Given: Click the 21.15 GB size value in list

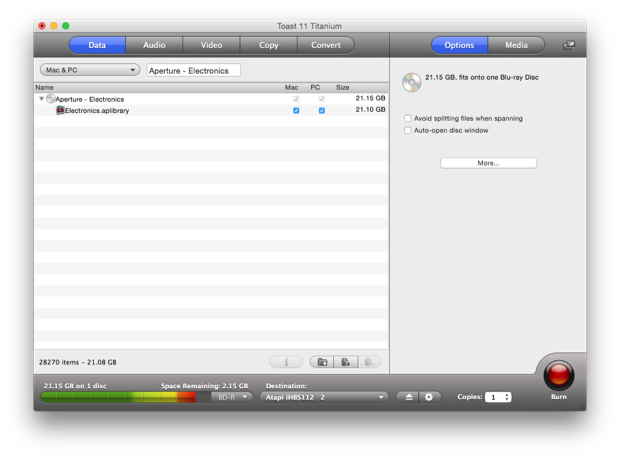Looking at the screenshot, I should click(x=370, y=98).
